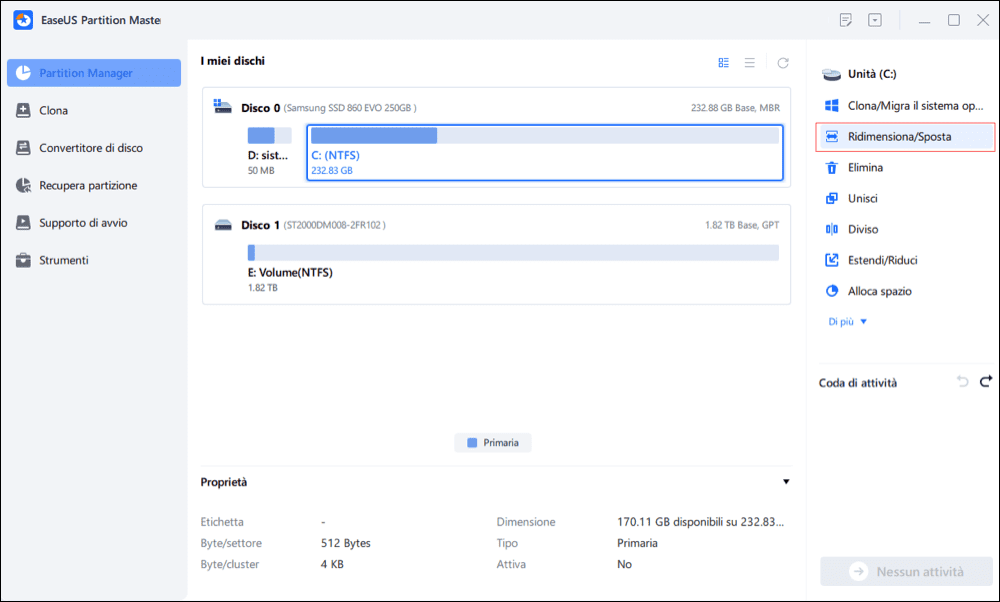
Task: Click the Unità (C:) drive header
Action: pos(859,74)
